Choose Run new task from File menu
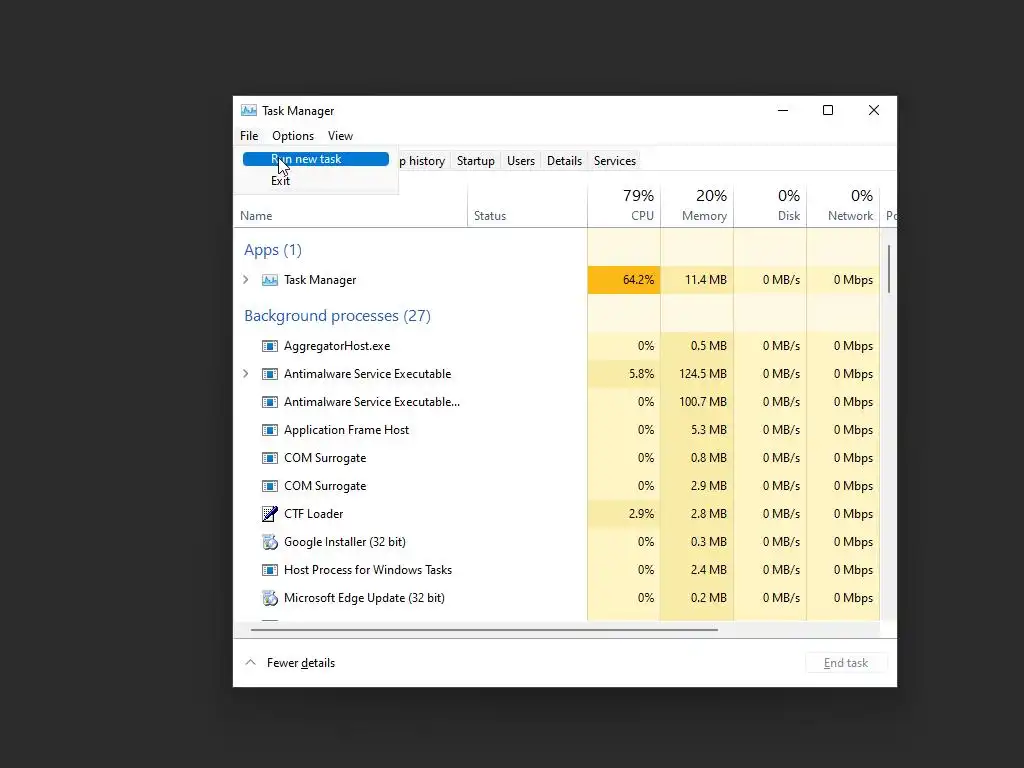The width and height of the screenshot is (1024, 768). (x=316, y=159)
